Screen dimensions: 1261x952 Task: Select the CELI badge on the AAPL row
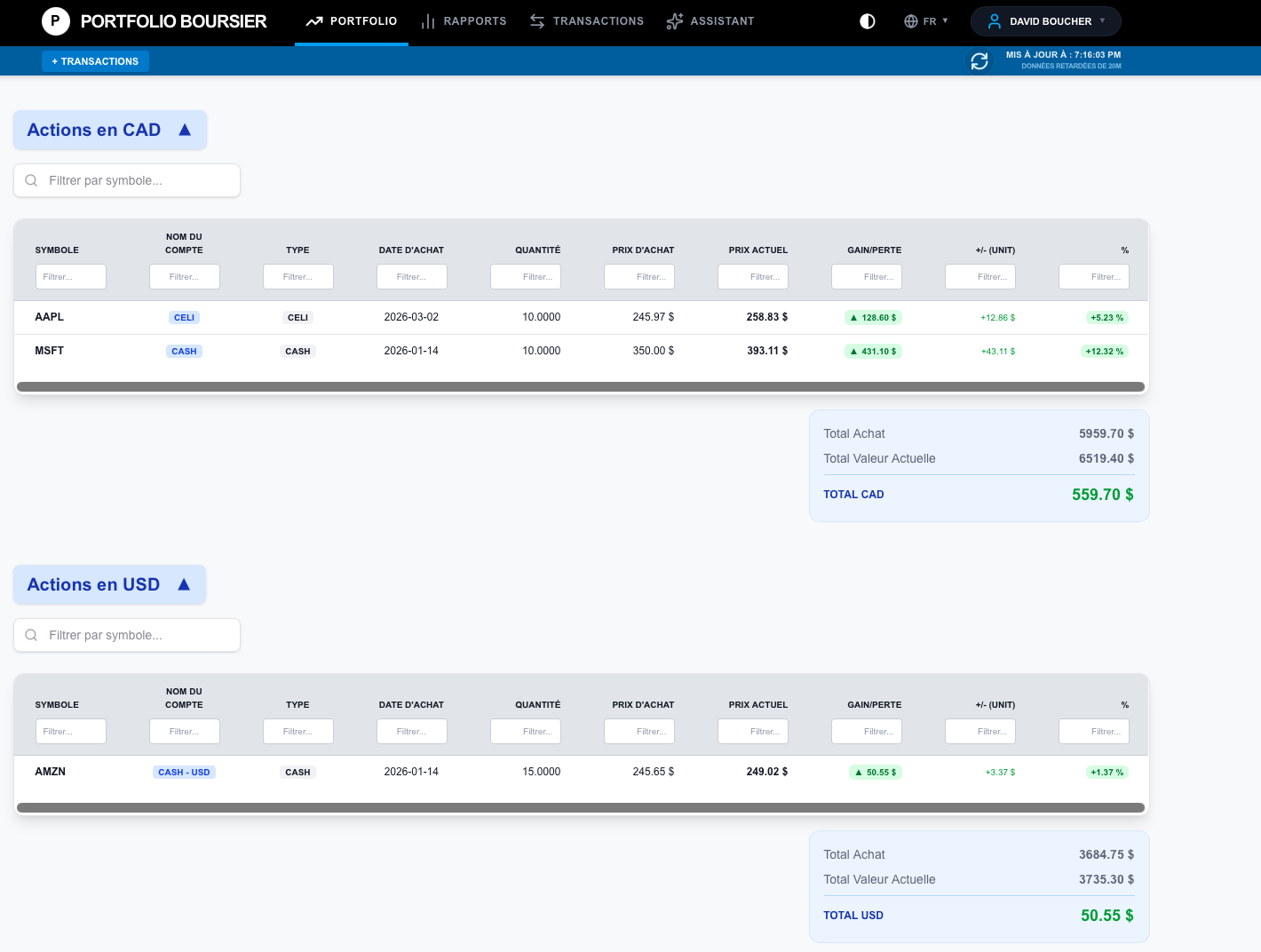tap(184, 317)
